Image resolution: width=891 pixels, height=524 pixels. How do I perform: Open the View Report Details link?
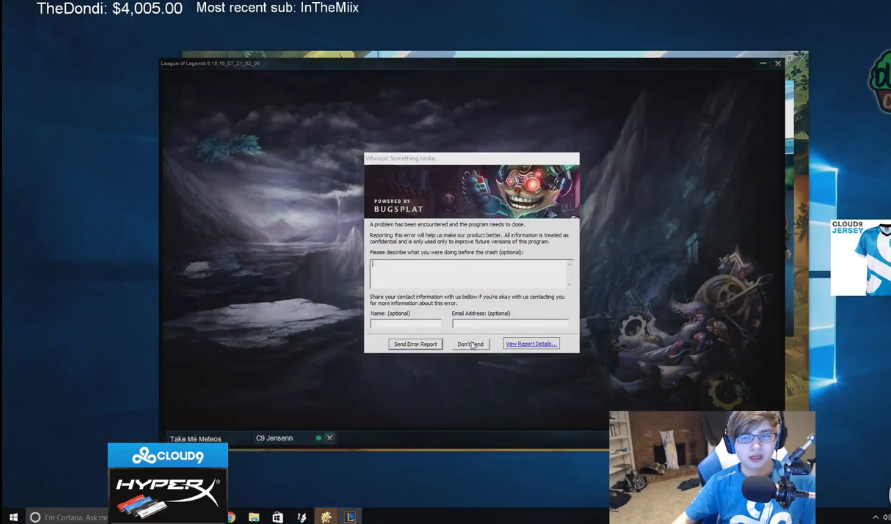coord(531,343)
